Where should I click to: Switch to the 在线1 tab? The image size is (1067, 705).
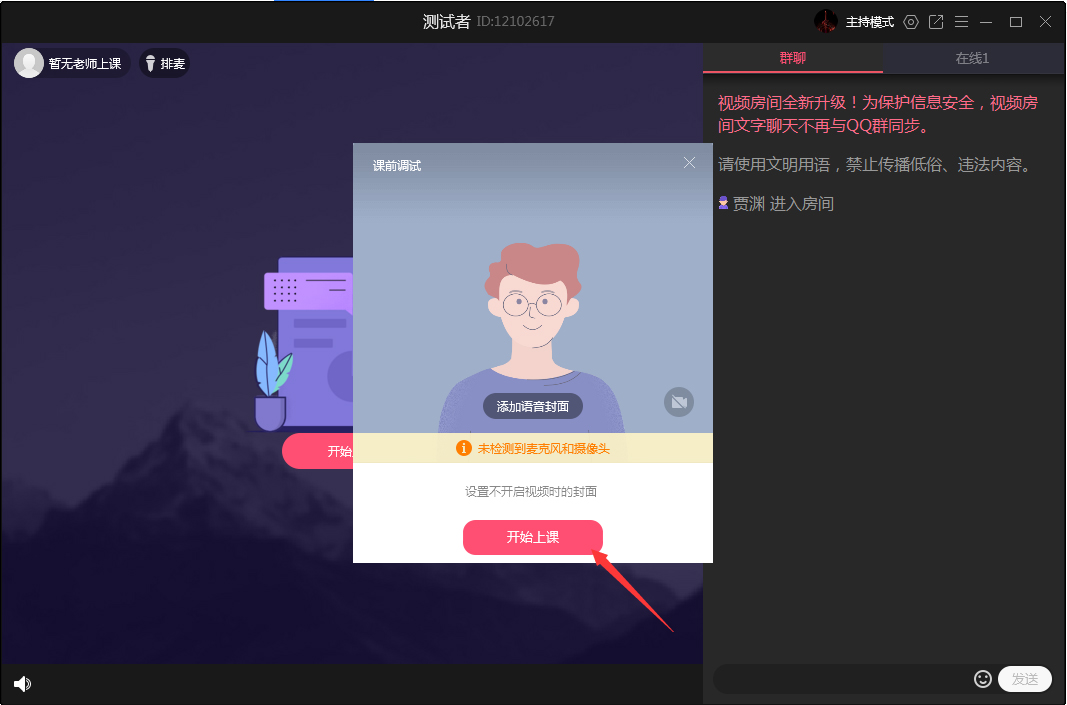[972, 58]
